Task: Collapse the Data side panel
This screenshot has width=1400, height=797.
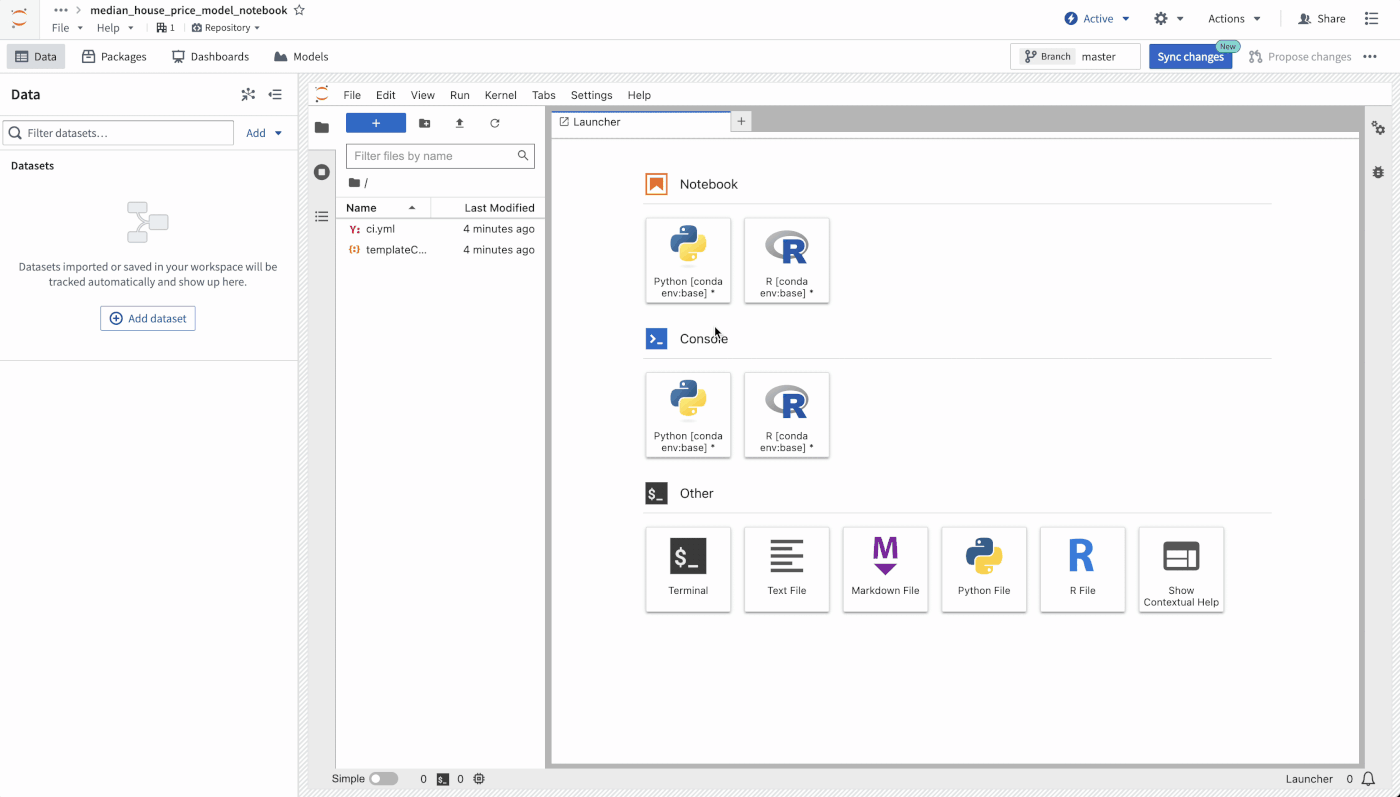Action: click(x=275, y=95)
